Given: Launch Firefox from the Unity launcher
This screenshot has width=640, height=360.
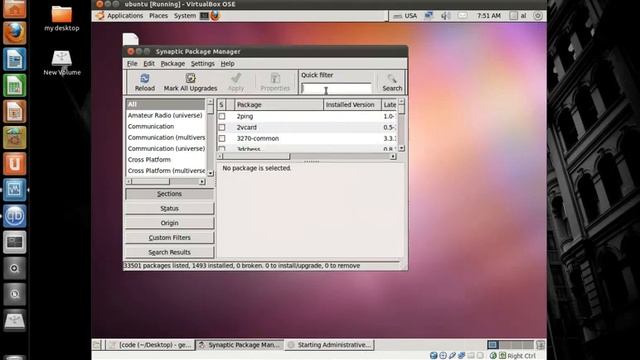Looking at the screenshot, I should tap(14, 33).
